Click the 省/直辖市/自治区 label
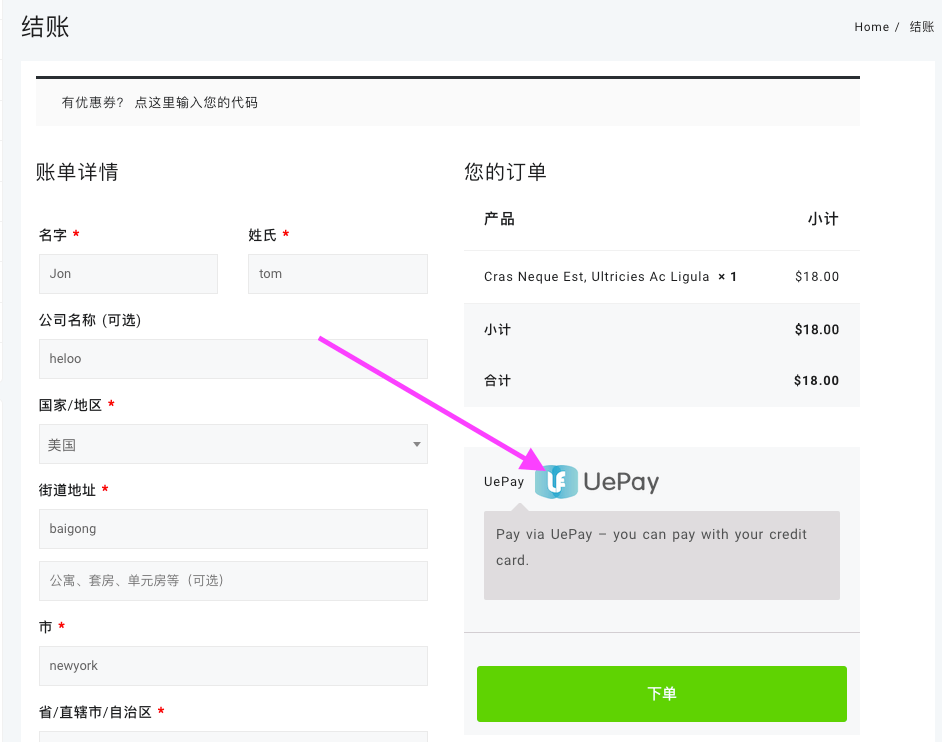 (x=95, y=713)
